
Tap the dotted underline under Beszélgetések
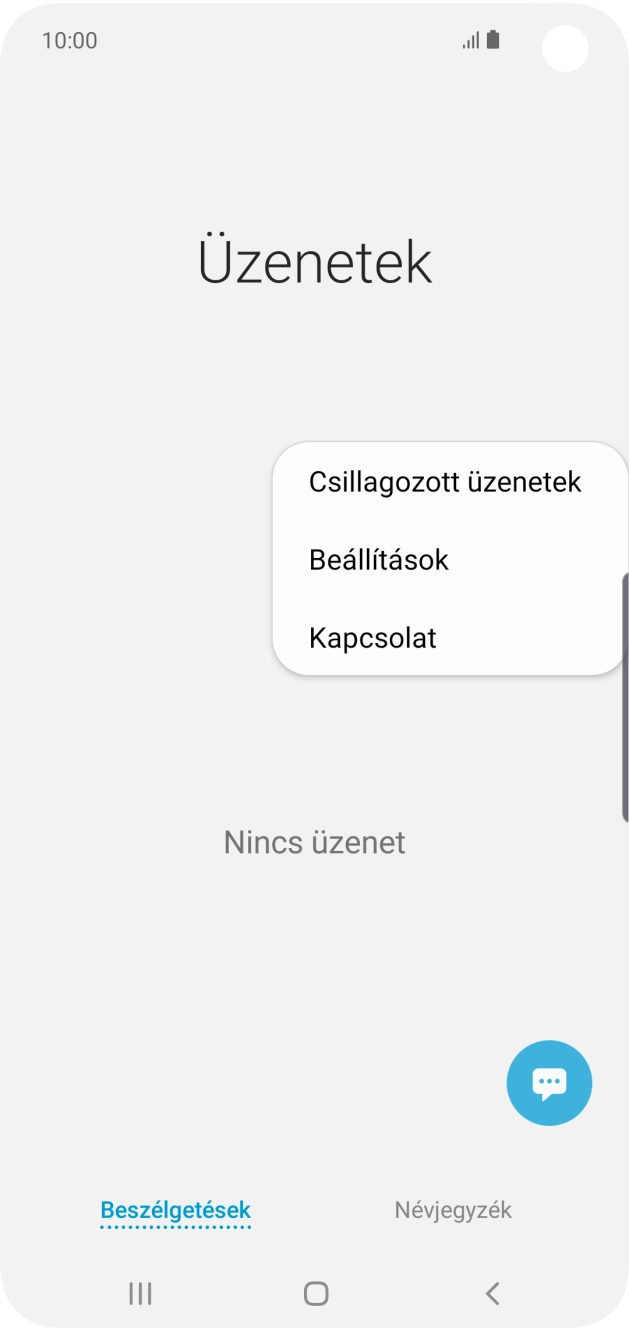[175, 1228]
